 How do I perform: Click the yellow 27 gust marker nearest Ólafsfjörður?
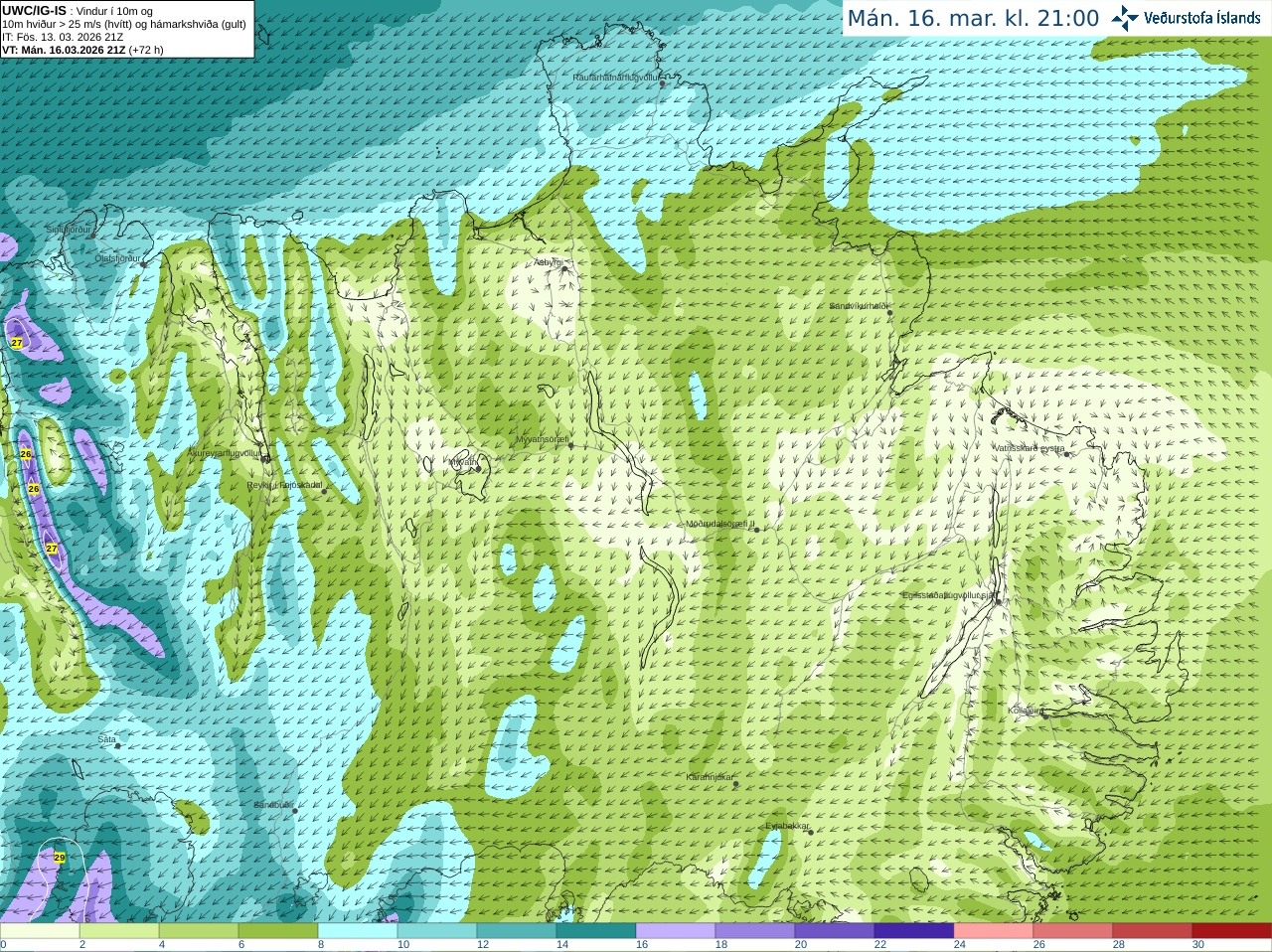coord(17,342)
